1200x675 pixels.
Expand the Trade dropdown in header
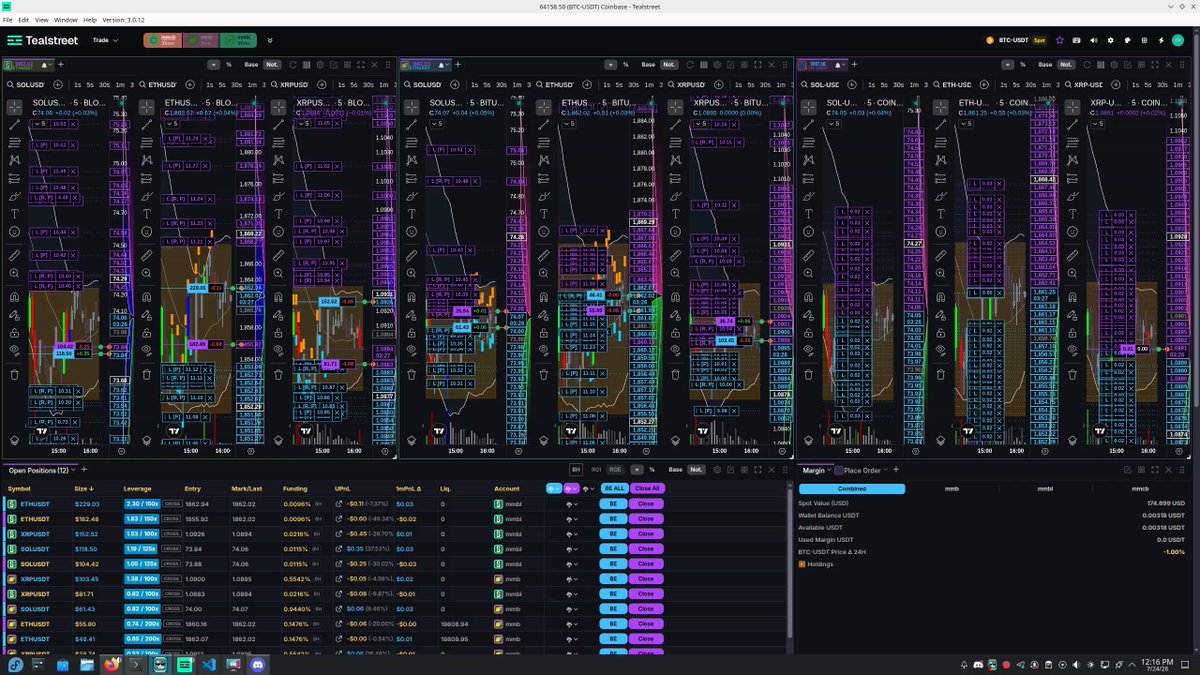point(105,40)
